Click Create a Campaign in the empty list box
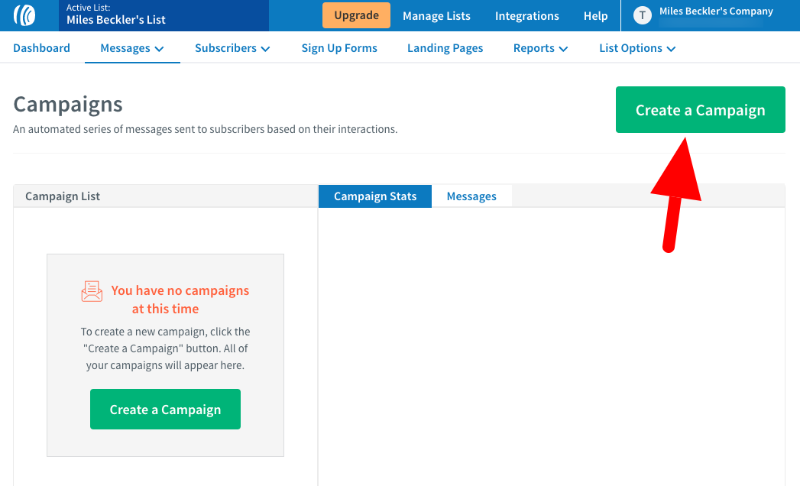This screenshot has width=800, height=486. pyautogui.click(x=165, y=409)
